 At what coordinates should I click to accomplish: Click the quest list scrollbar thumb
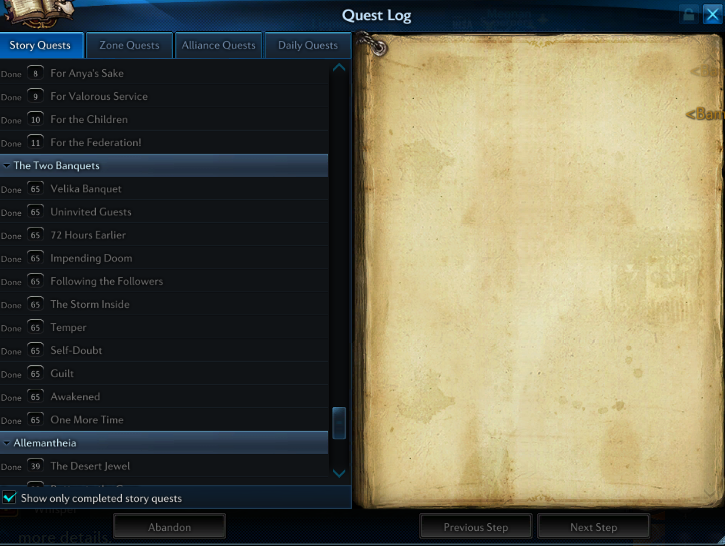(x=339, y=423)
